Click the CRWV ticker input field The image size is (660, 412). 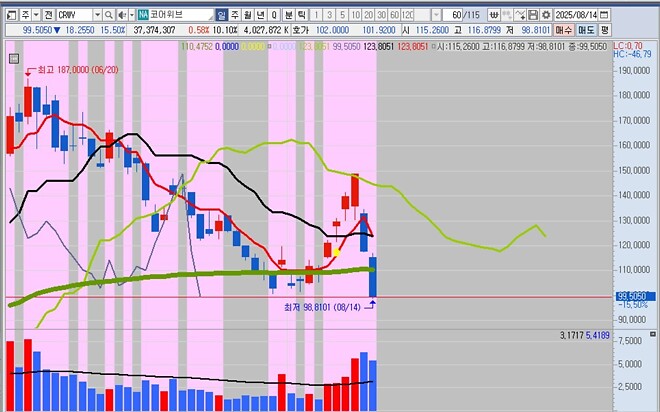(x=75, y=15)
